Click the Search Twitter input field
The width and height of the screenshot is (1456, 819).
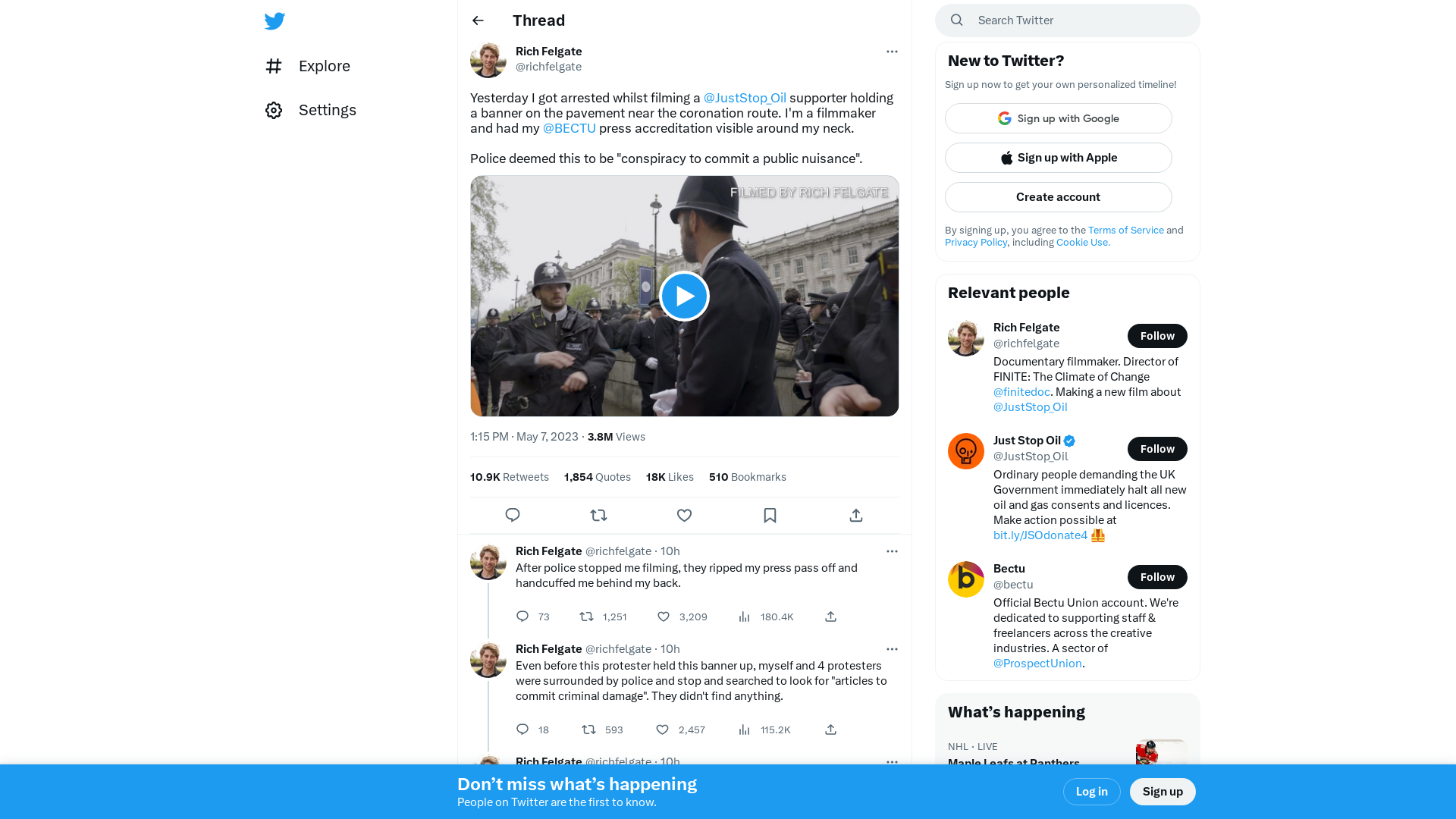1067,20
